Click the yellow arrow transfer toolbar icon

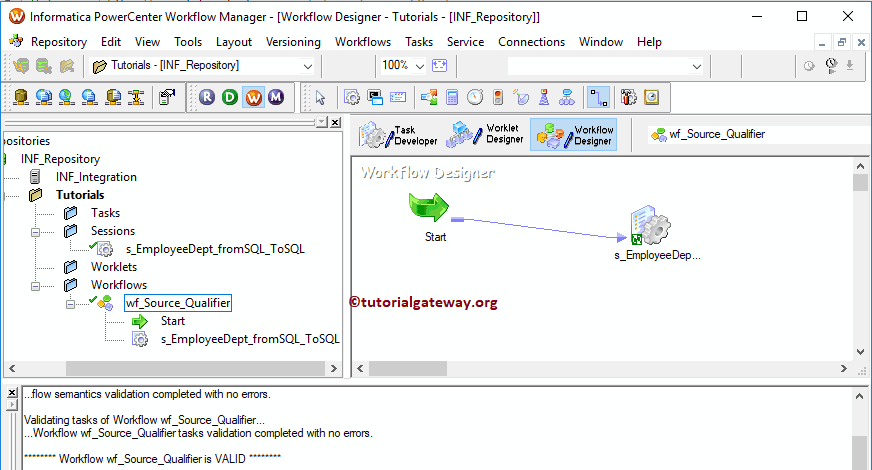[136, 97]
